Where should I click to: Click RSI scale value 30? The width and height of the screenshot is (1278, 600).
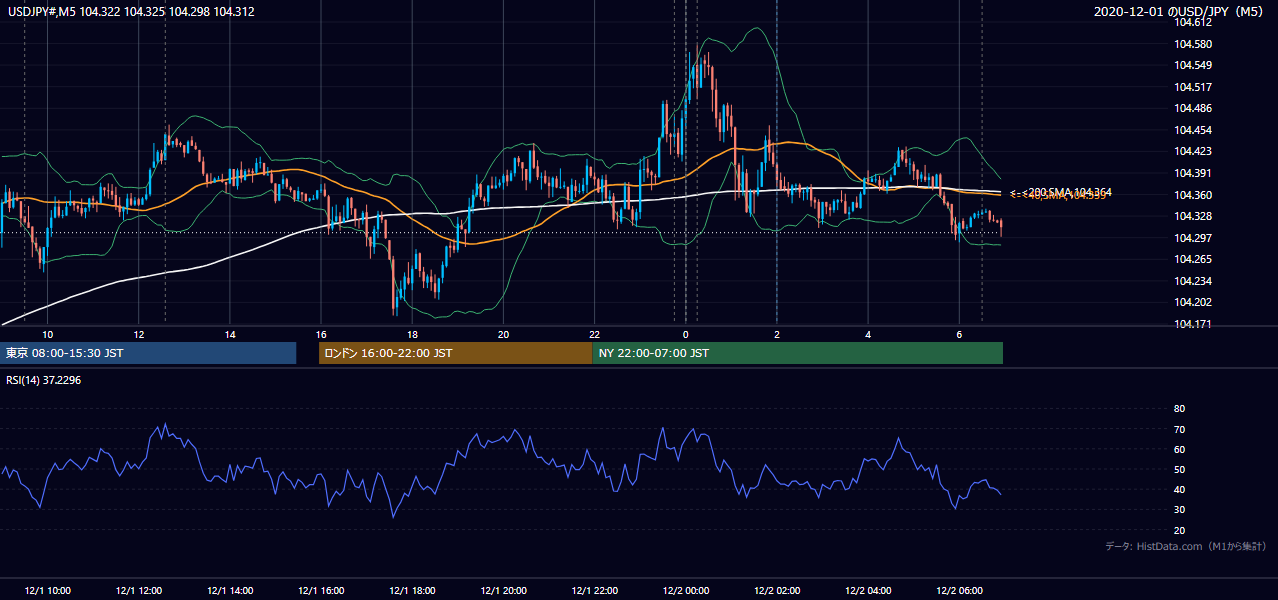click(x=1179, y=510)
